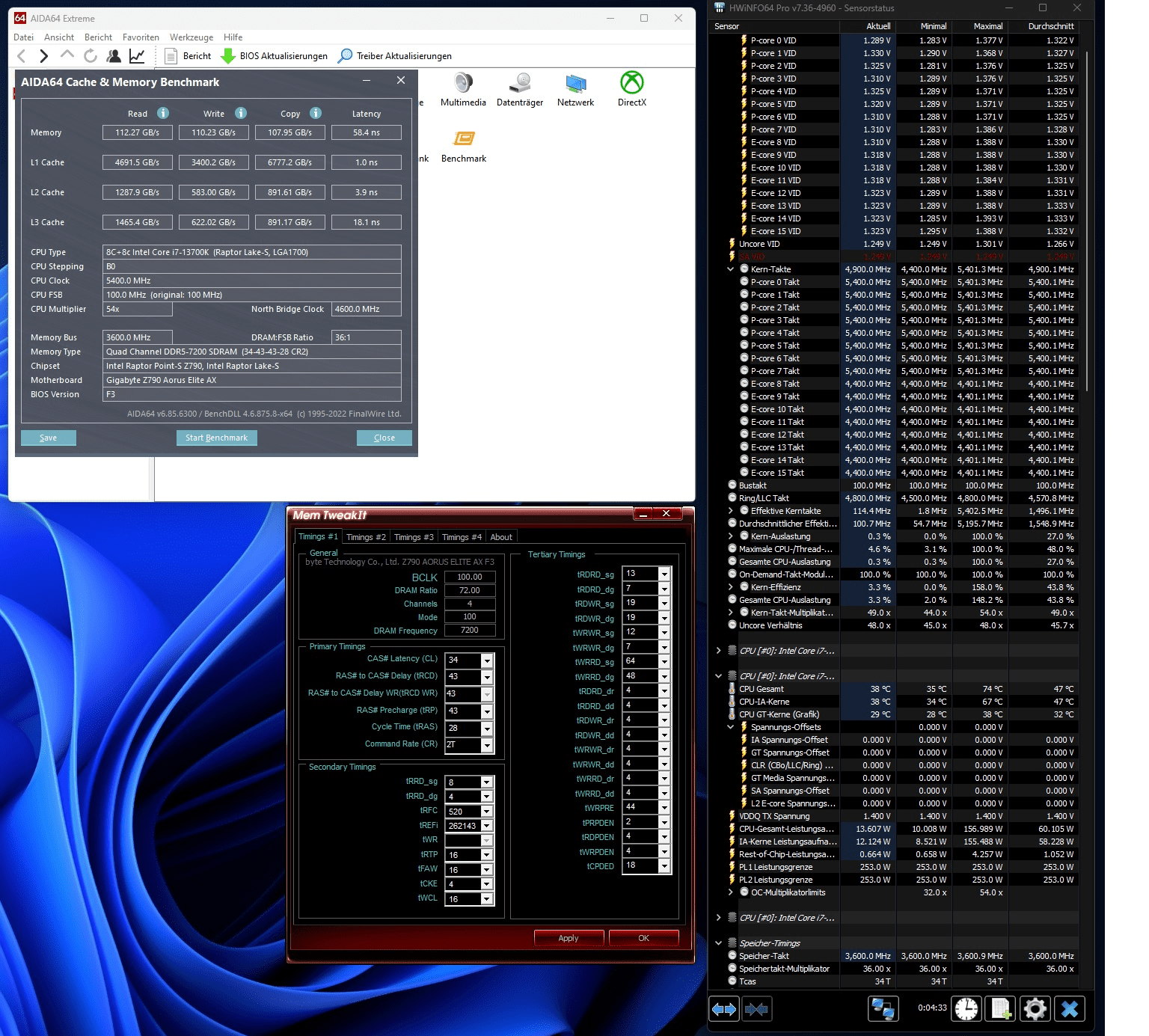Open the Datei menu
The width and height of the screenshot is (1149, 1036).
(x=23, y=37)
